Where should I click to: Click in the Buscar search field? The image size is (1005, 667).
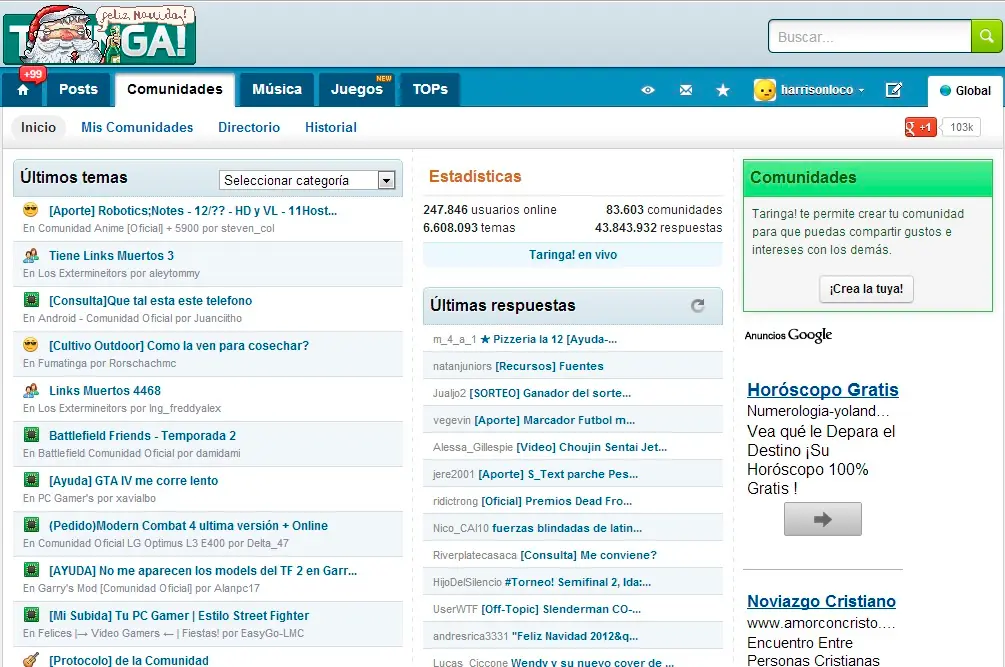(x=870, y=37)
